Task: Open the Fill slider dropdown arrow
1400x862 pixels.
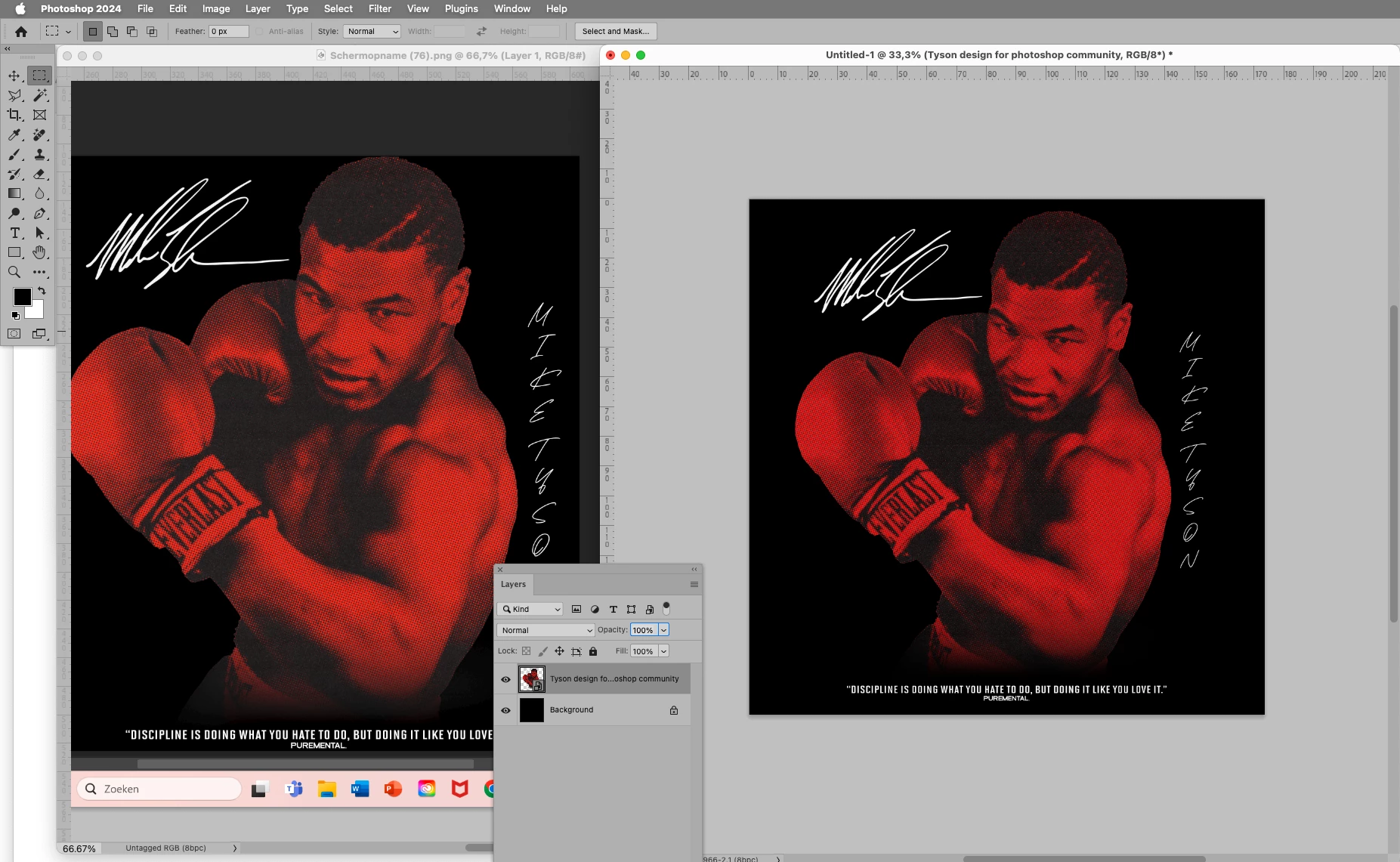Action: click(663, 651)
